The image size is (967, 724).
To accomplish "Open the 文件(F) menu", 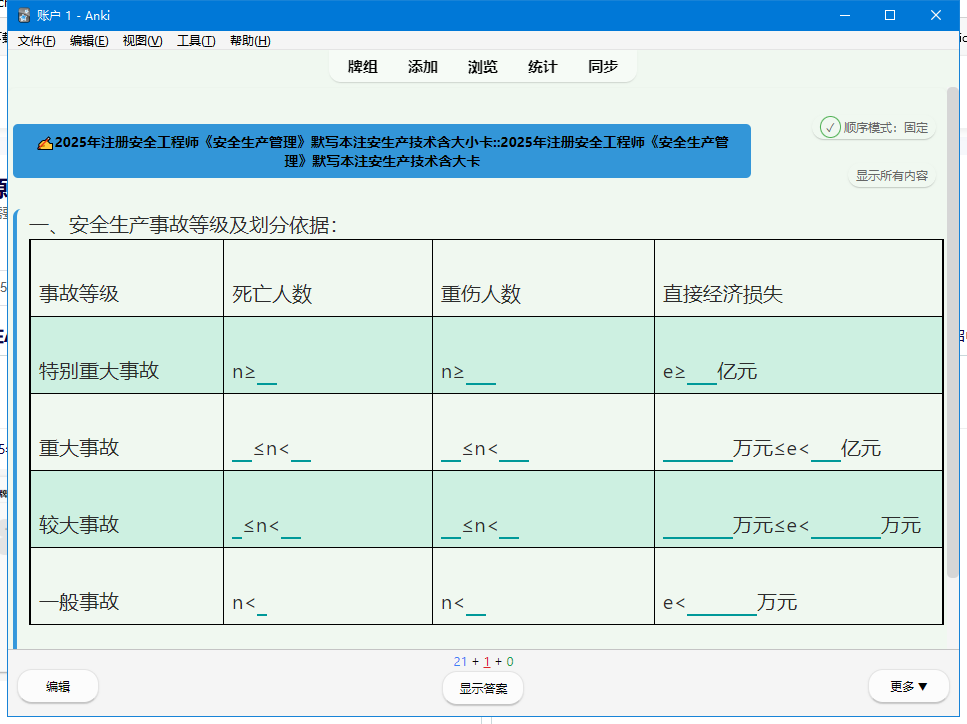I will point(36,41).
